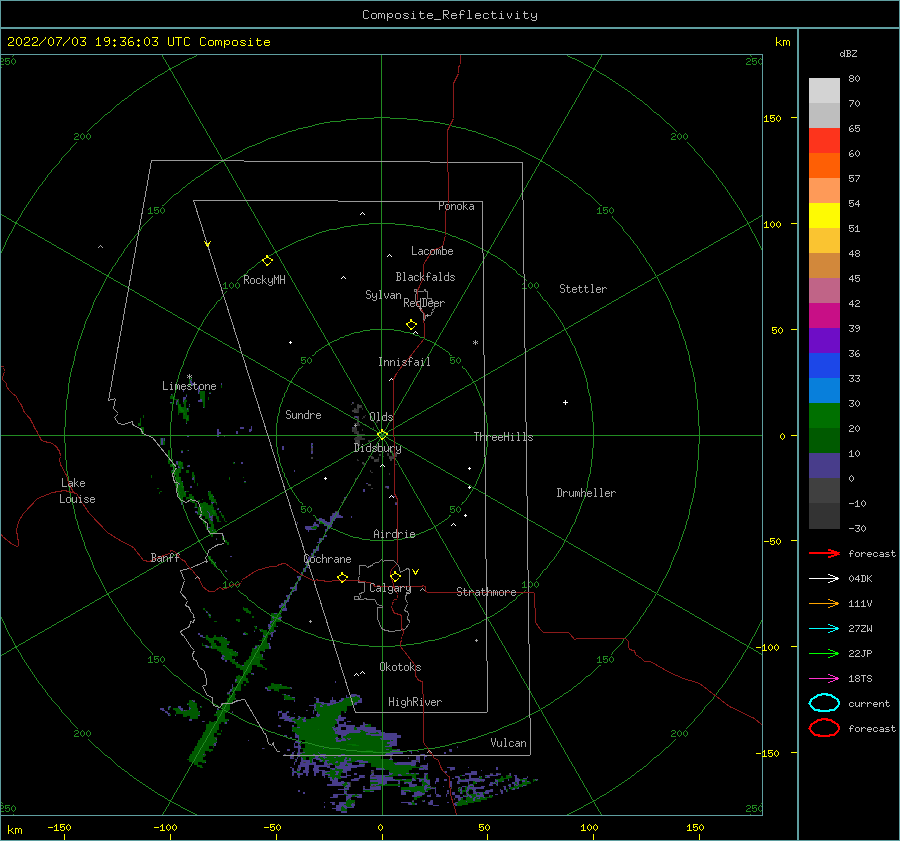The height and width of the screenshot is (841, 900).
Task: Click the 18TS legend label
Action: [x=860, y=679]
